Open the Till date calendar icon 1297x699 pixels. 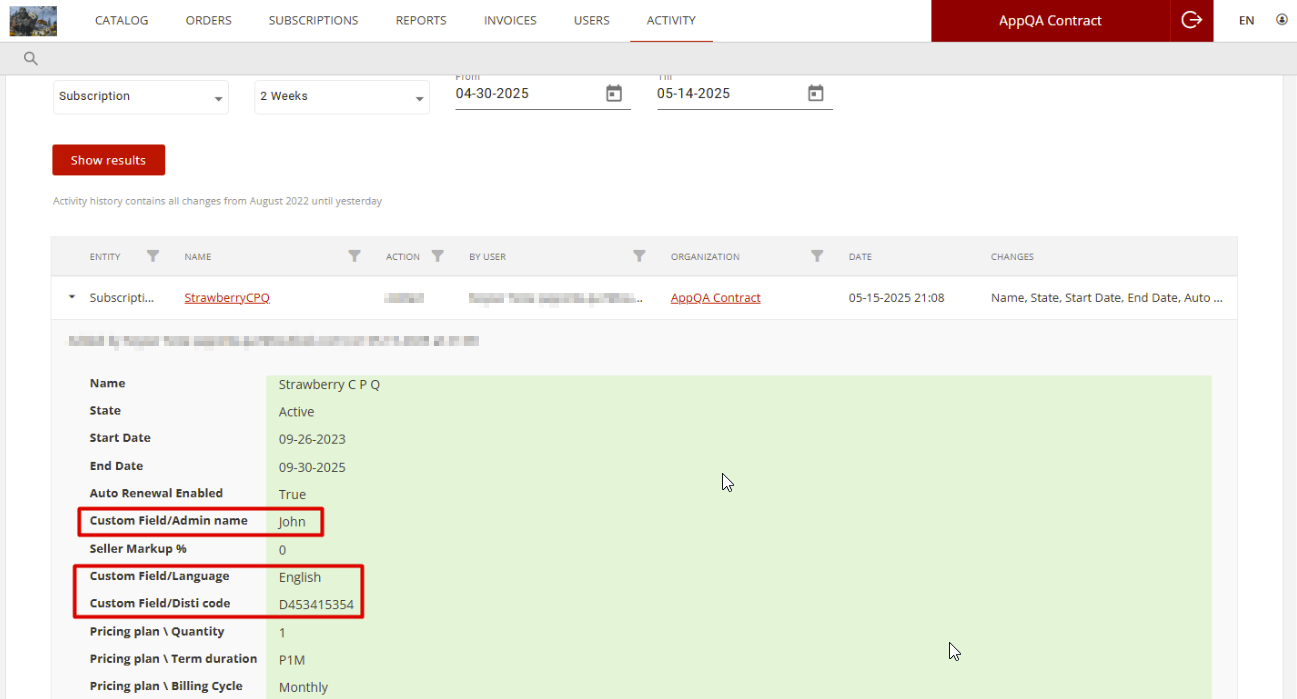pos(816,93)
